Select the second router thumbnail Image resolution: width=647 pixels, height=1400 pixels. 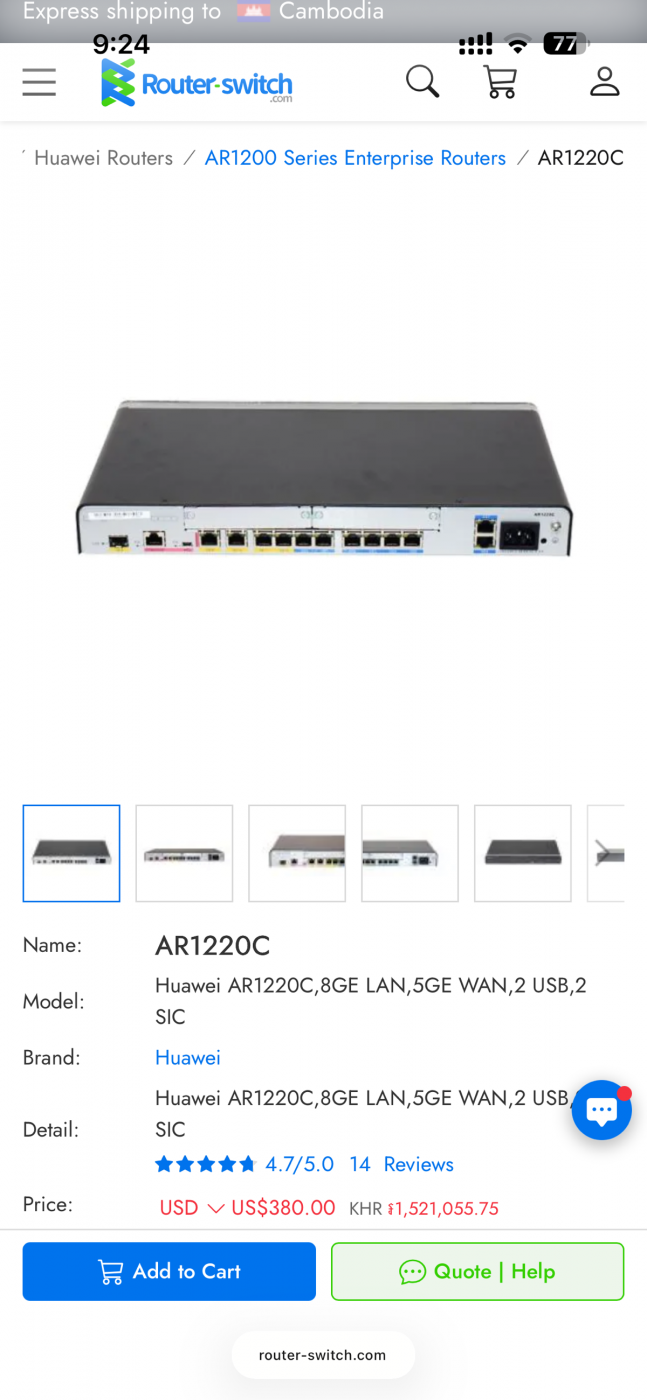[x=184, y=853]
